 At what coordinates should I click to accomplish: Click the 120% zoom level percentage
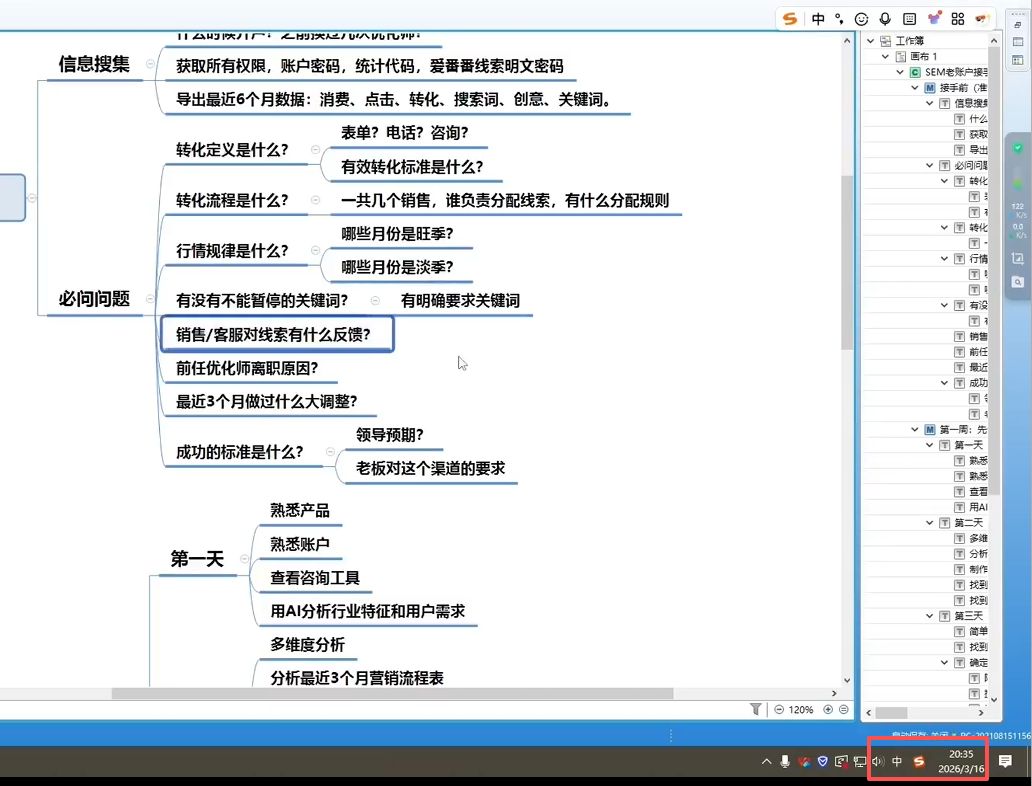[801, 709]
